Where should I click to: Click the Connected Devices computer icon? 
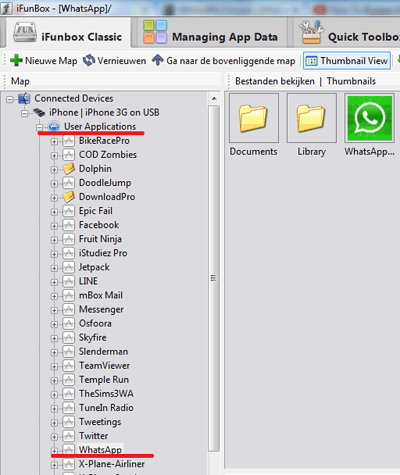pos(24,98)
